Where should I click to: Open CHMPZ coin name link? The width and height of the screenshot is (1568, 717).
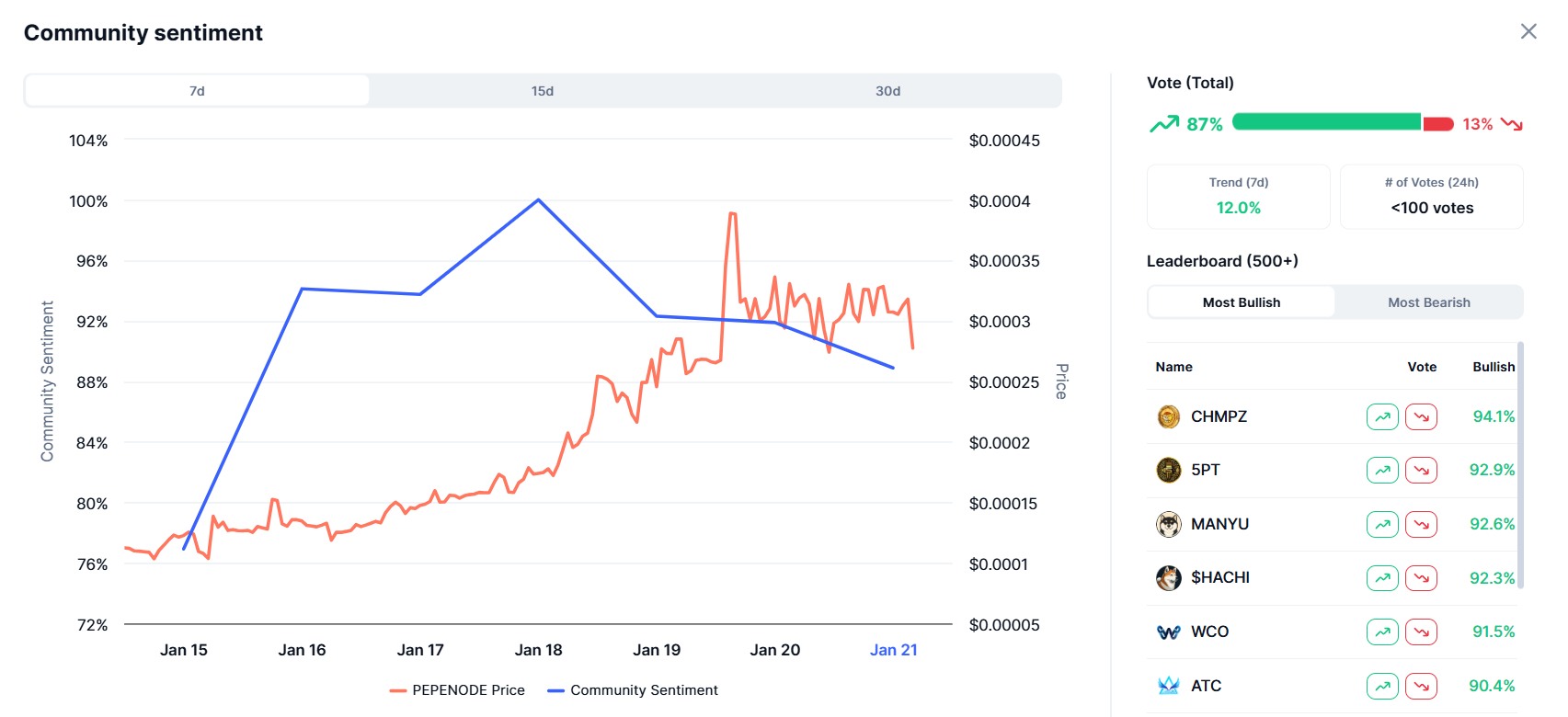(x=1219, y=416)
